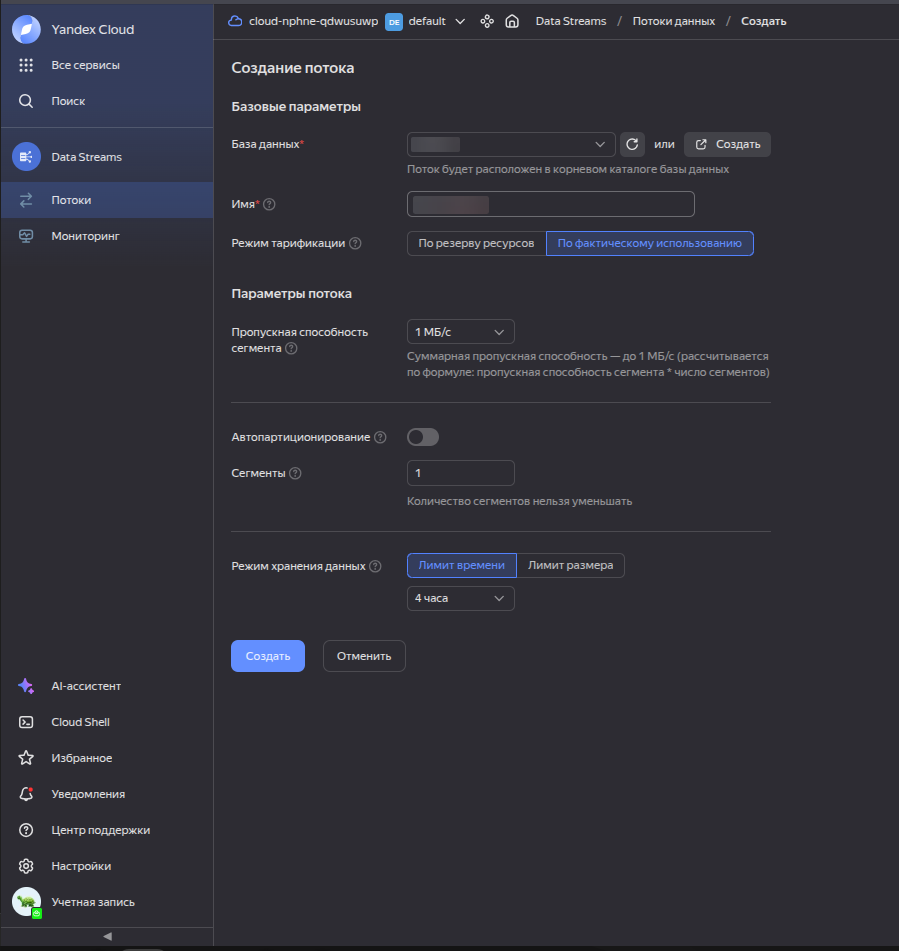Open the 1 МБ/с throughput dropdown
This screenshot has width=899, height=951.
tap(460, 332)
